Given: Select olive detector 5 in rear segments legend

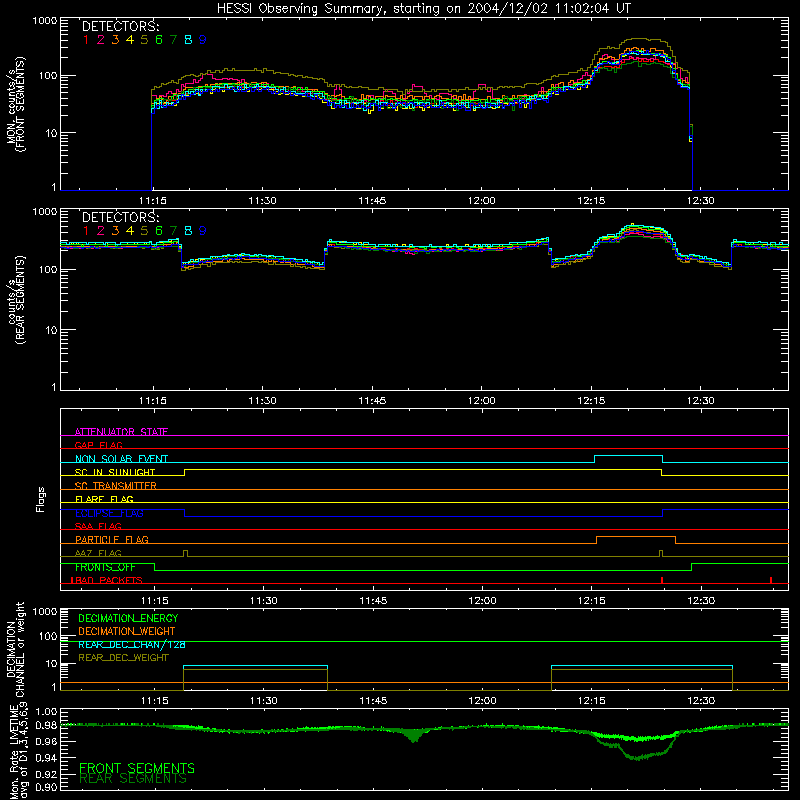Looking at the screenshot, I should coord(144,231).
